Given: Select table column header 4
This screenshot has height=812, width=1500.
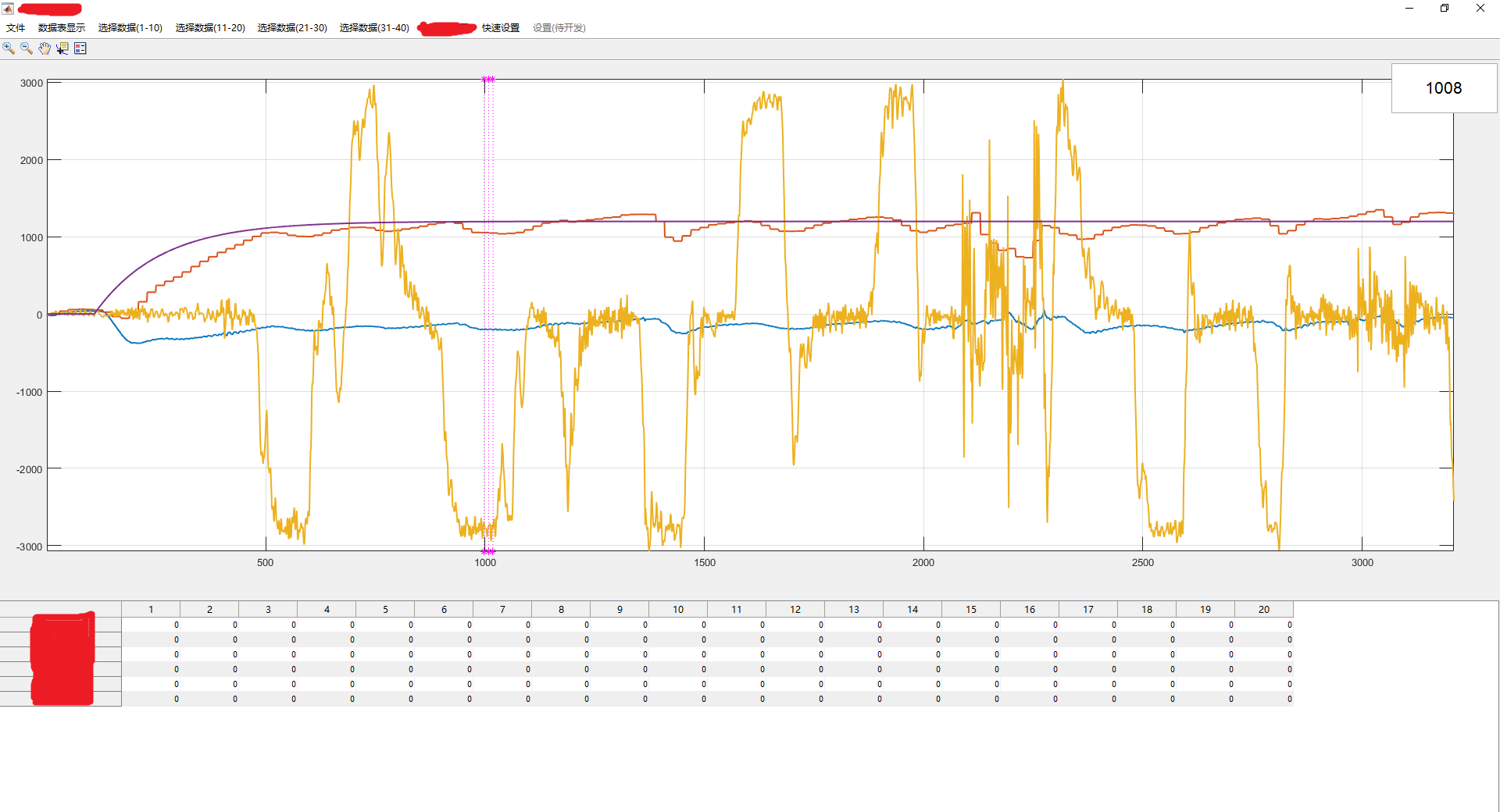Looking at the screenshot, I should 327,609.
